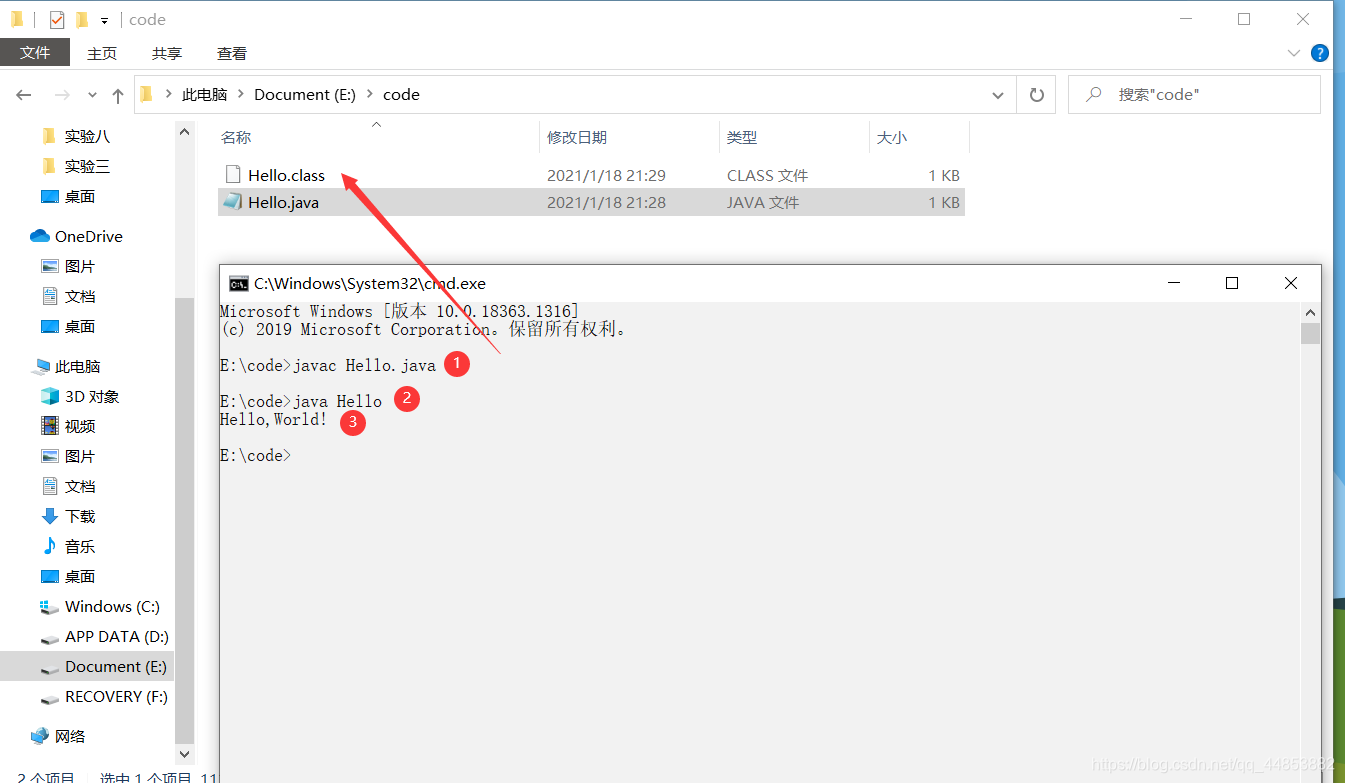Image resolution: width=1345 pixels, height=783 pixels.
Task: Click the new folder quick-access icon
Action: (81, 19)
